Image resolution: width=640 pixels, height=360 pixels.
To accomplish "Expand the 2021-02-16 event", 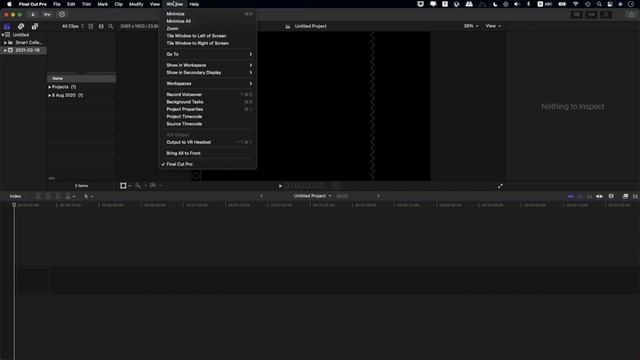I will [x=5, y=50].
